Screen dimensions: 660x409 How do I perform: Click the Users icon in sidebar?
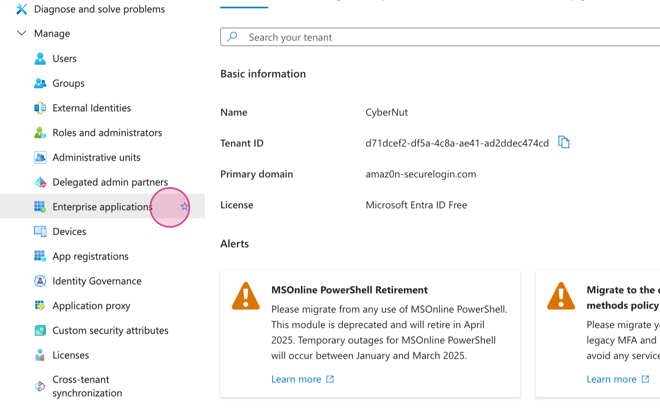click(40, 59)
